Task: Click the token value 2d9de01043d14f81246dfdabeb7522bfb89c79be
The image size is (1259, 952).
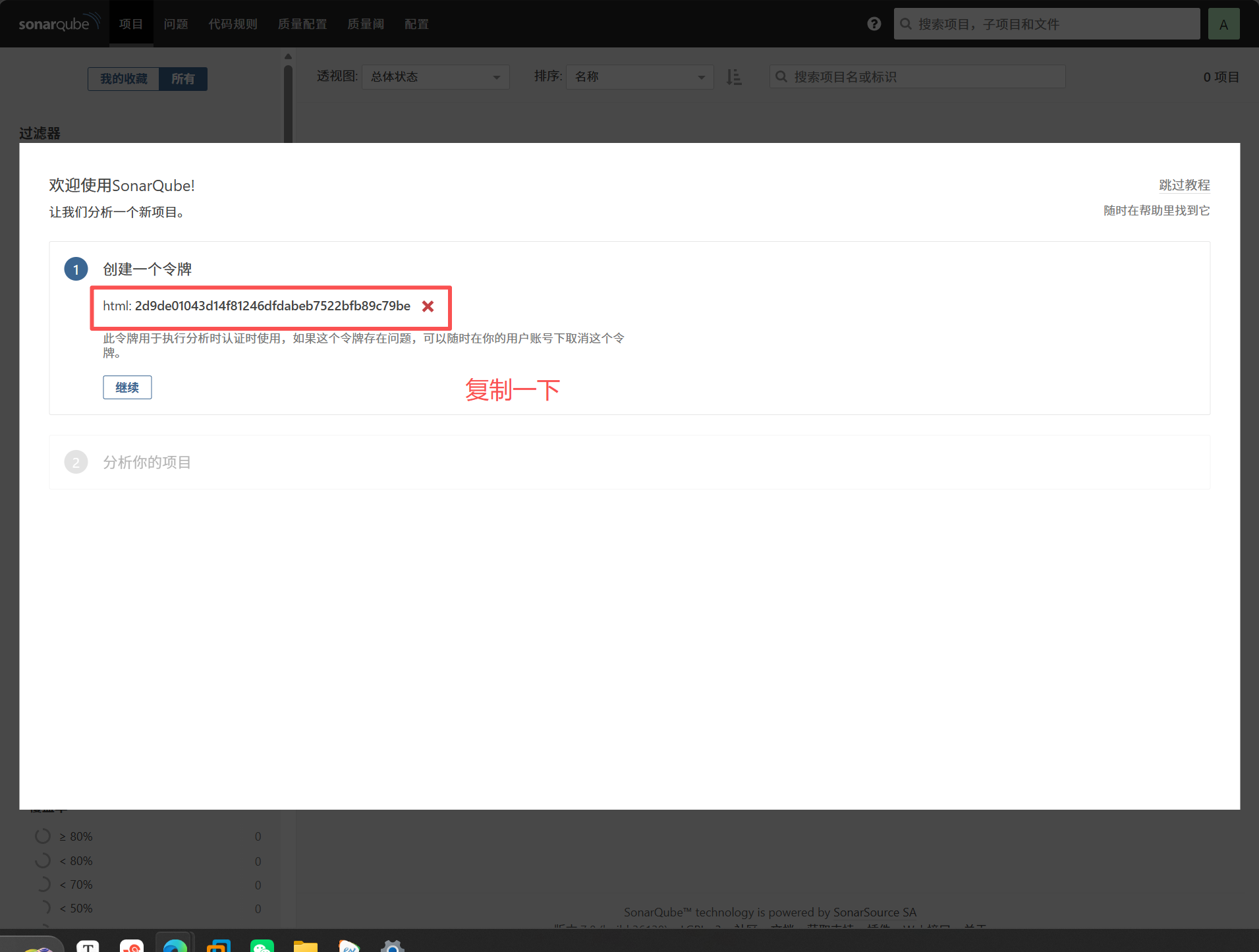Action: pyautogui.click(x=273, y=306)
